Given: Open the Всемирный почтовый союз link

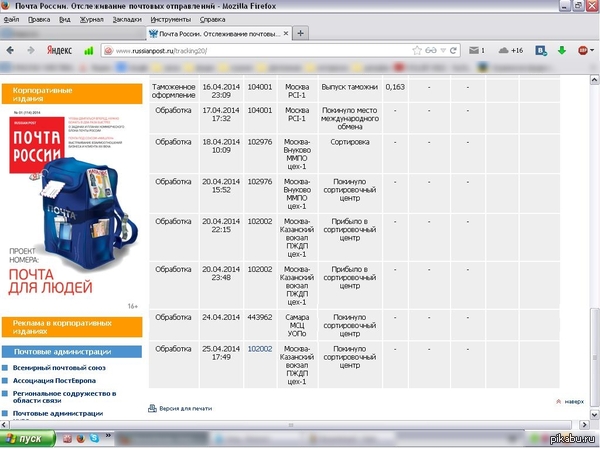Looking at the screenshot, I should (59, 368).
